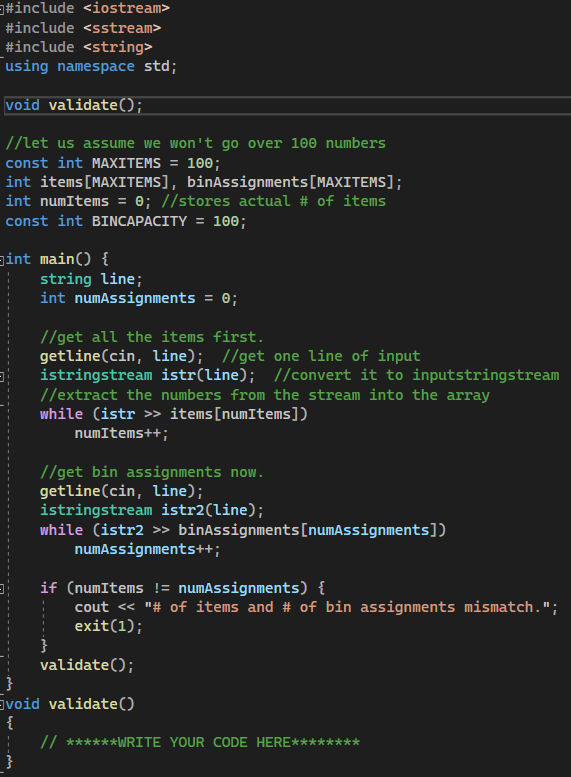
Task: Click 'while (istr >> items[numItems])' line
Action: (x=174, y=414)
